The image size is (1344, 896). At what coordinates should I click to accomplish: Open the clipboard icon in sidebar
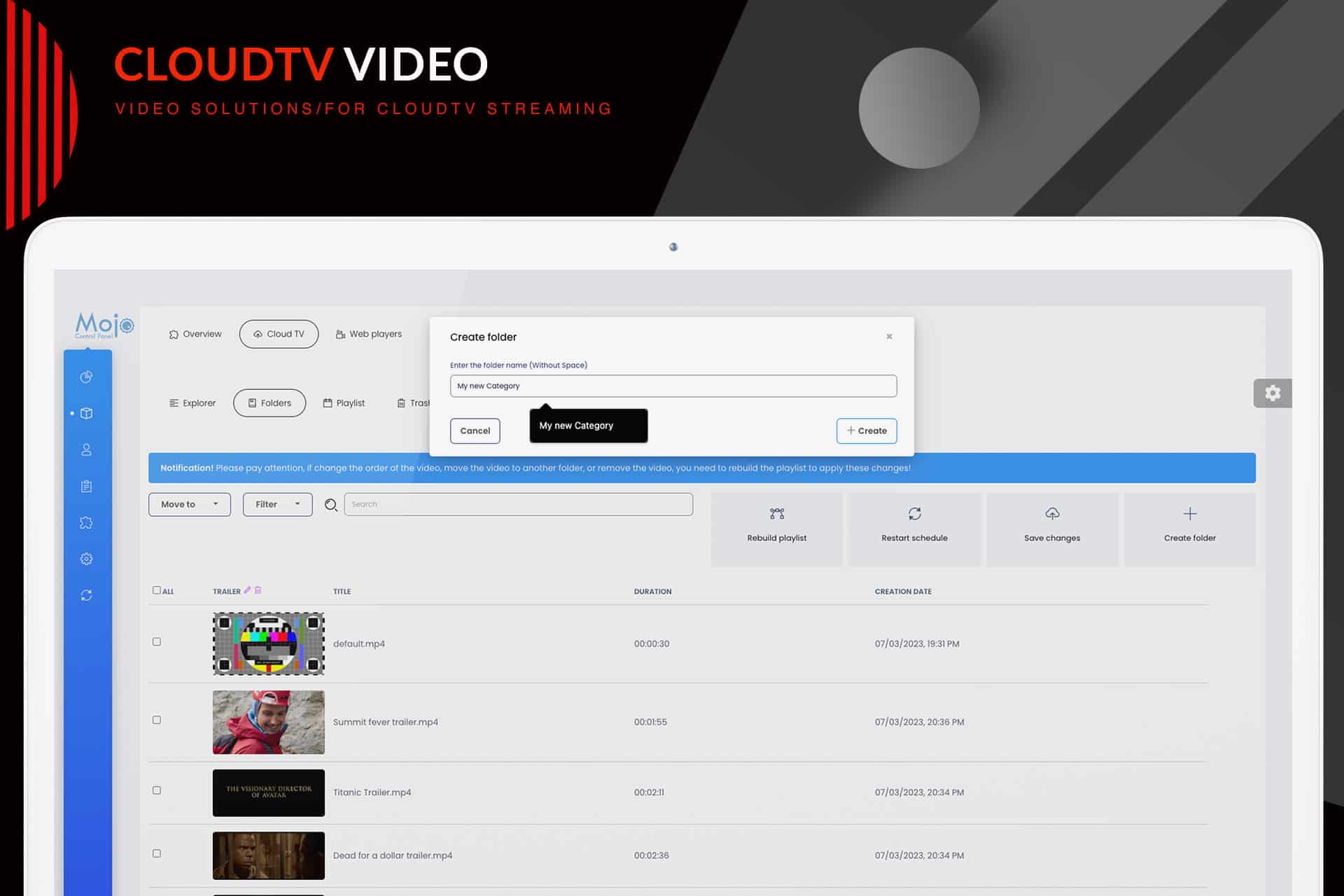pyautogui.click(x=86, y=486)
